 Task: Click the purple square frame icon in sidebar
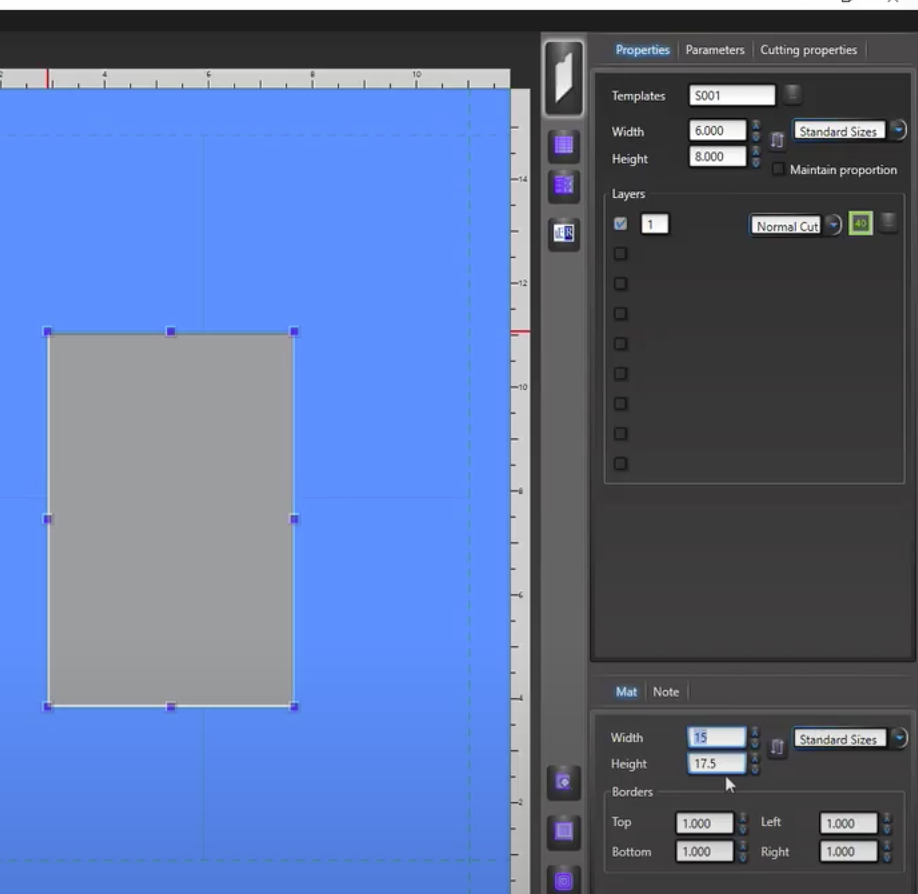[x=563, y=830]
